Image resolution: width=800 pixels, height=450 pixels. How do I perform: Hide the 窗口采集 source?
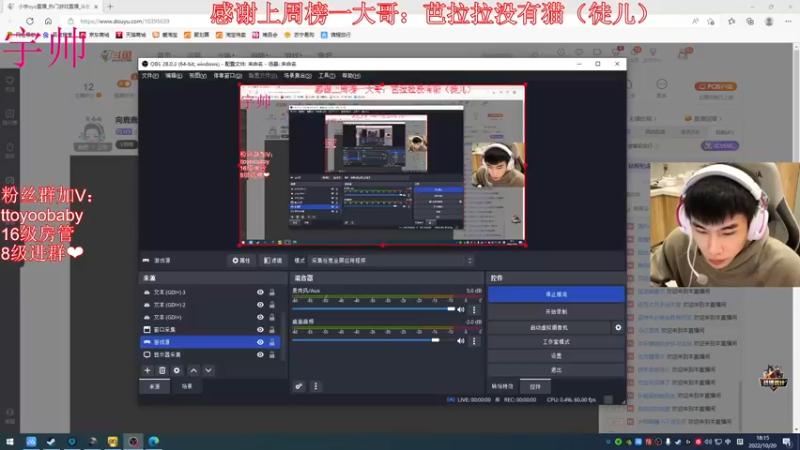[x=260, y=330]
